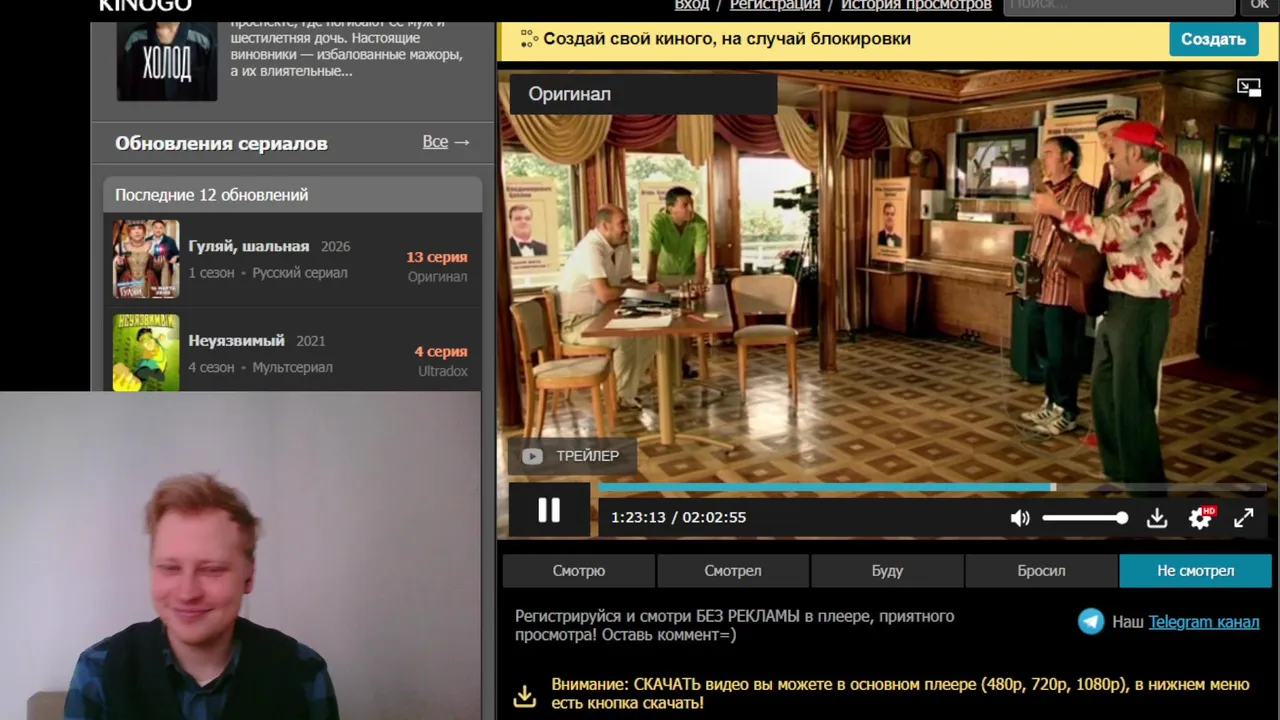Open the Оригинал voice-over dropdown

pos(644,94)
